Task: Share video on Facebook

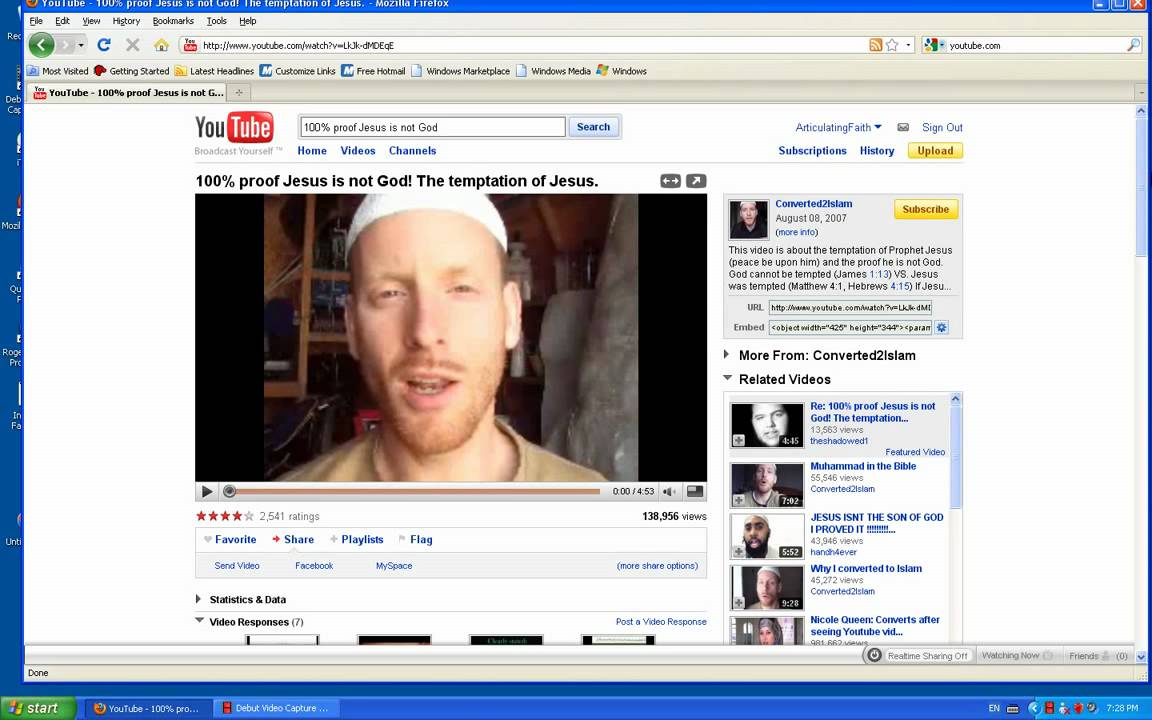Action: 314,566
